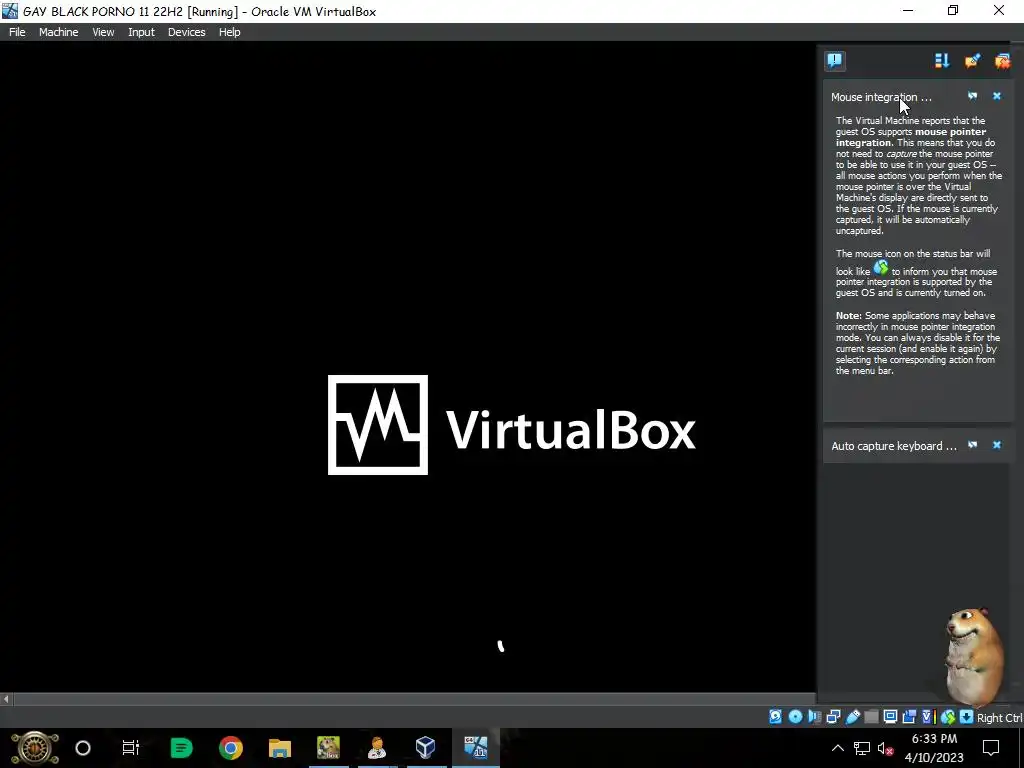Click the muted volume tray icon
This screenshot has height=768, width=1024.
click(x=886, y=748)
